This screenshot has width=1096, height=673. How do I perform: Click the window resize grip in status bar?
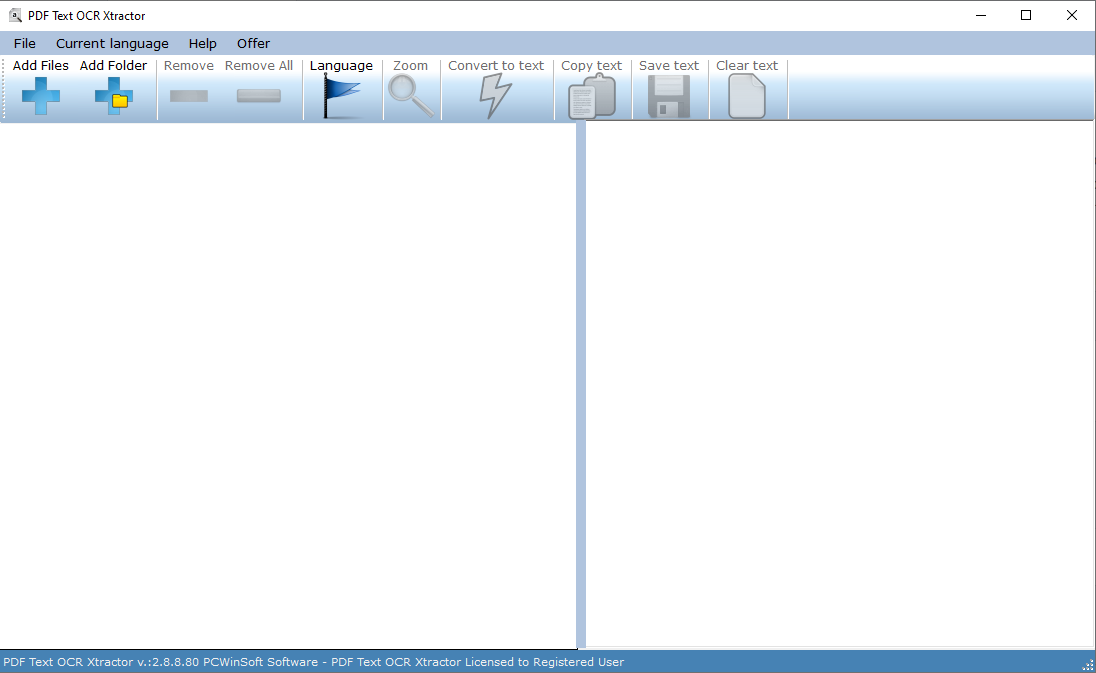(x=1087, y=664)
